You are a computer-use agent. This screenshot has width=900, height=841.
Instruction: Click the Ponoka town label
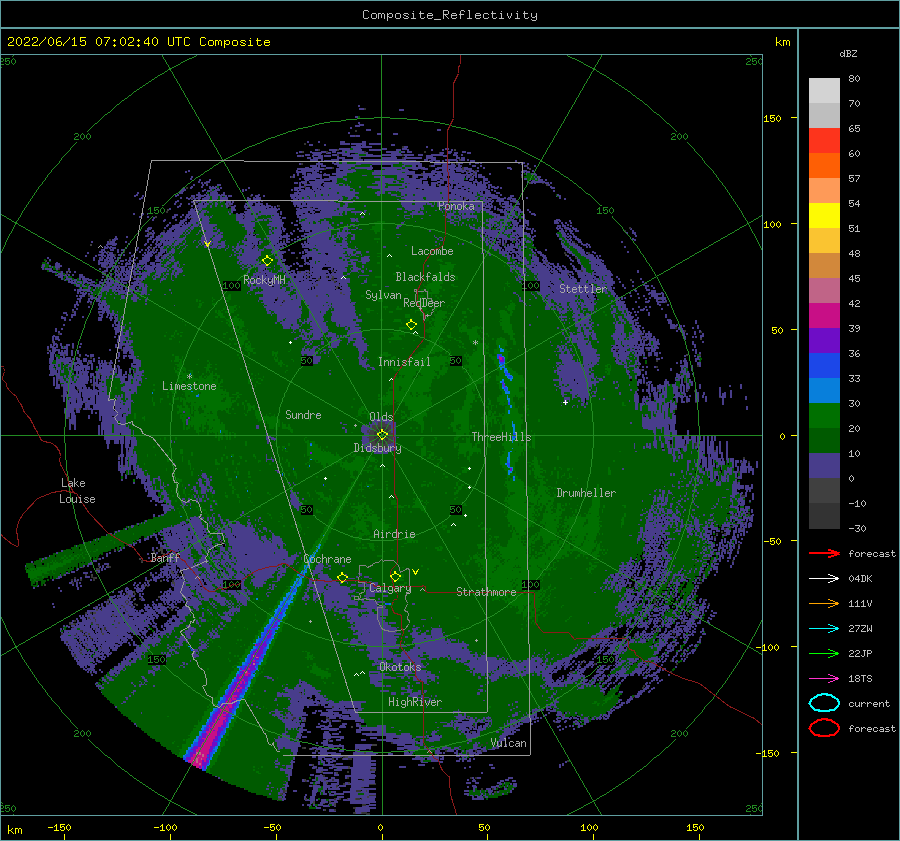[x=456, y=206]
